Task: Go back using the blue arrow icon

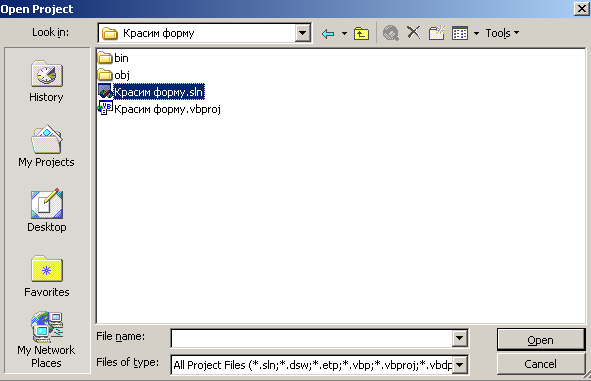Action: [328, 34]
